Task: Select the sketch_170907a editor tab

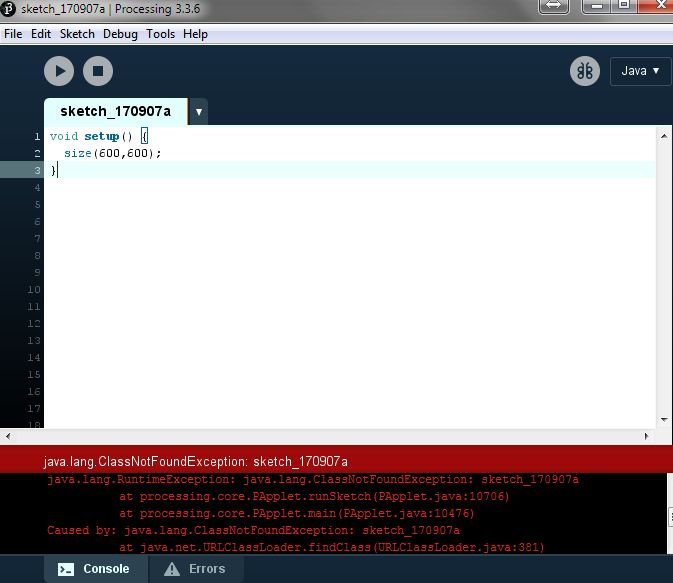Action: tap(115, 111)
